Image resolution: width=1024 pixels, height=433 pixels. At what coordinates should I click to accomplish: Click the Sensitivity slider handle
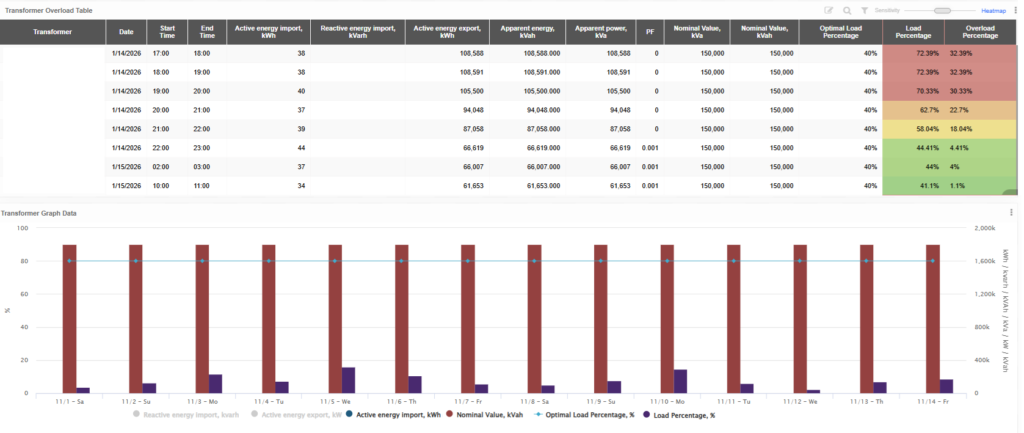[942, 10]
